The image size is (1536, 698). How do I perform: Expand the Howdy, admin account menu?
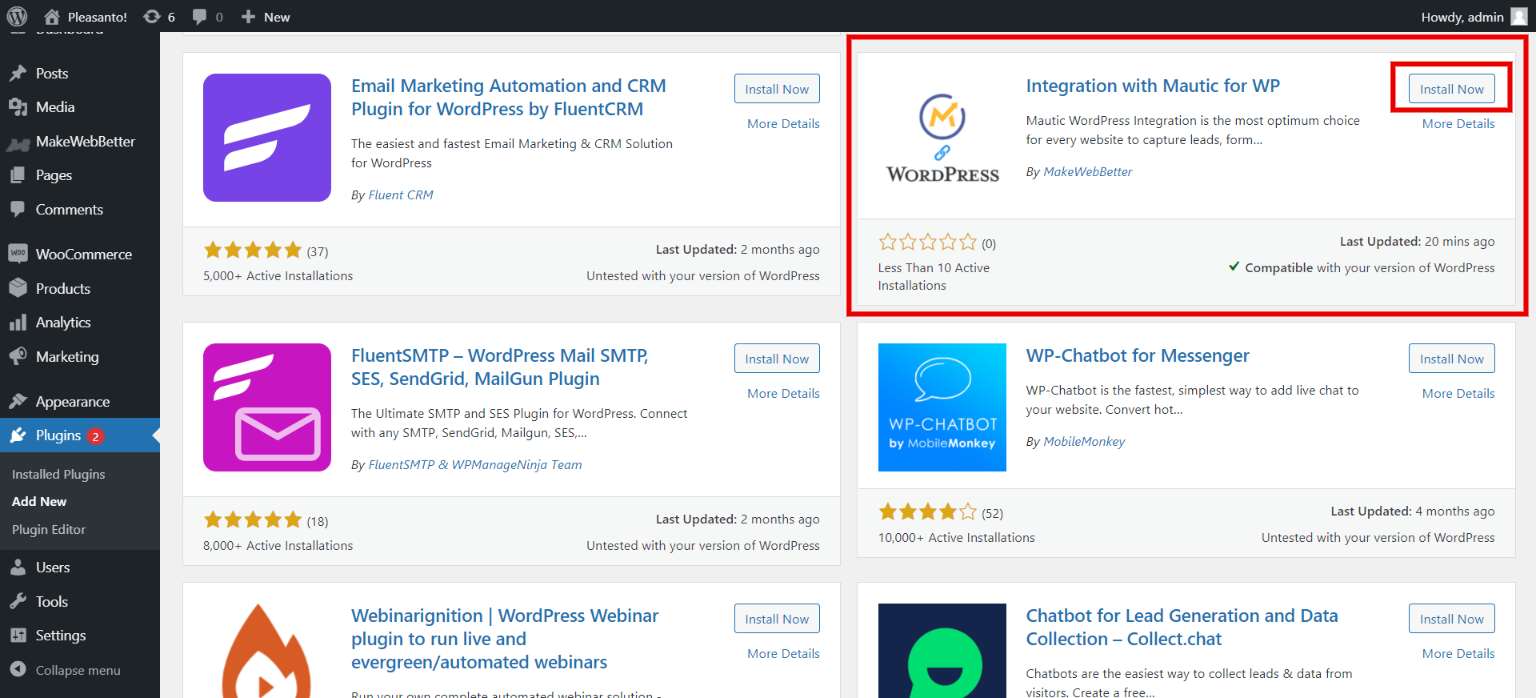1463,16
